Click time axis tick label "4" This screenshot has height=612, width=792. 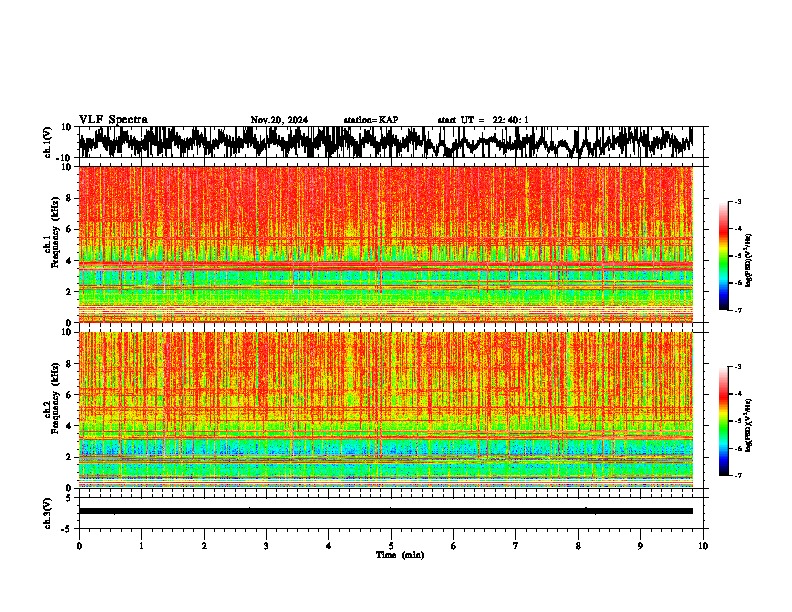(329, 546)
